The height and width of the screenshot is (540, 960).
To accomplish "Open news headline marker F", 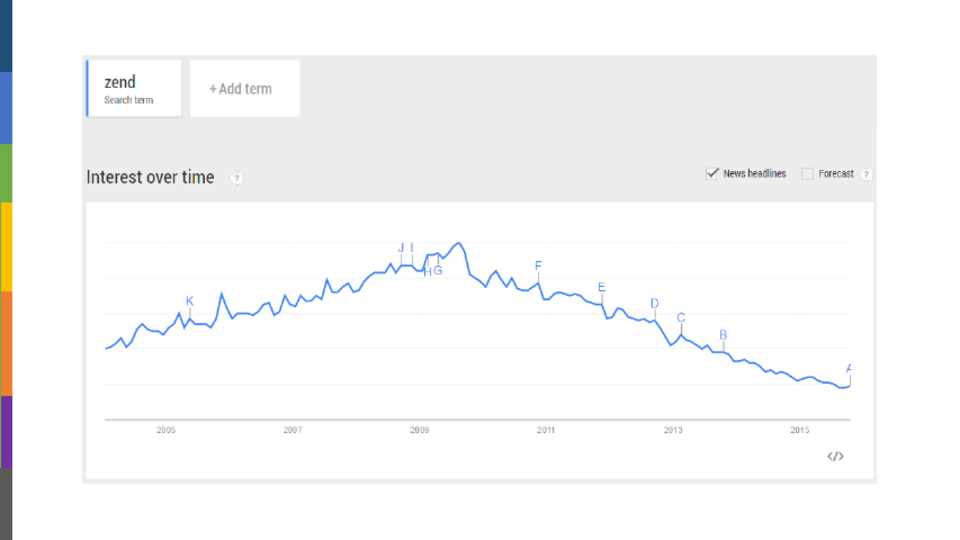I will click(x=538, y=265).
